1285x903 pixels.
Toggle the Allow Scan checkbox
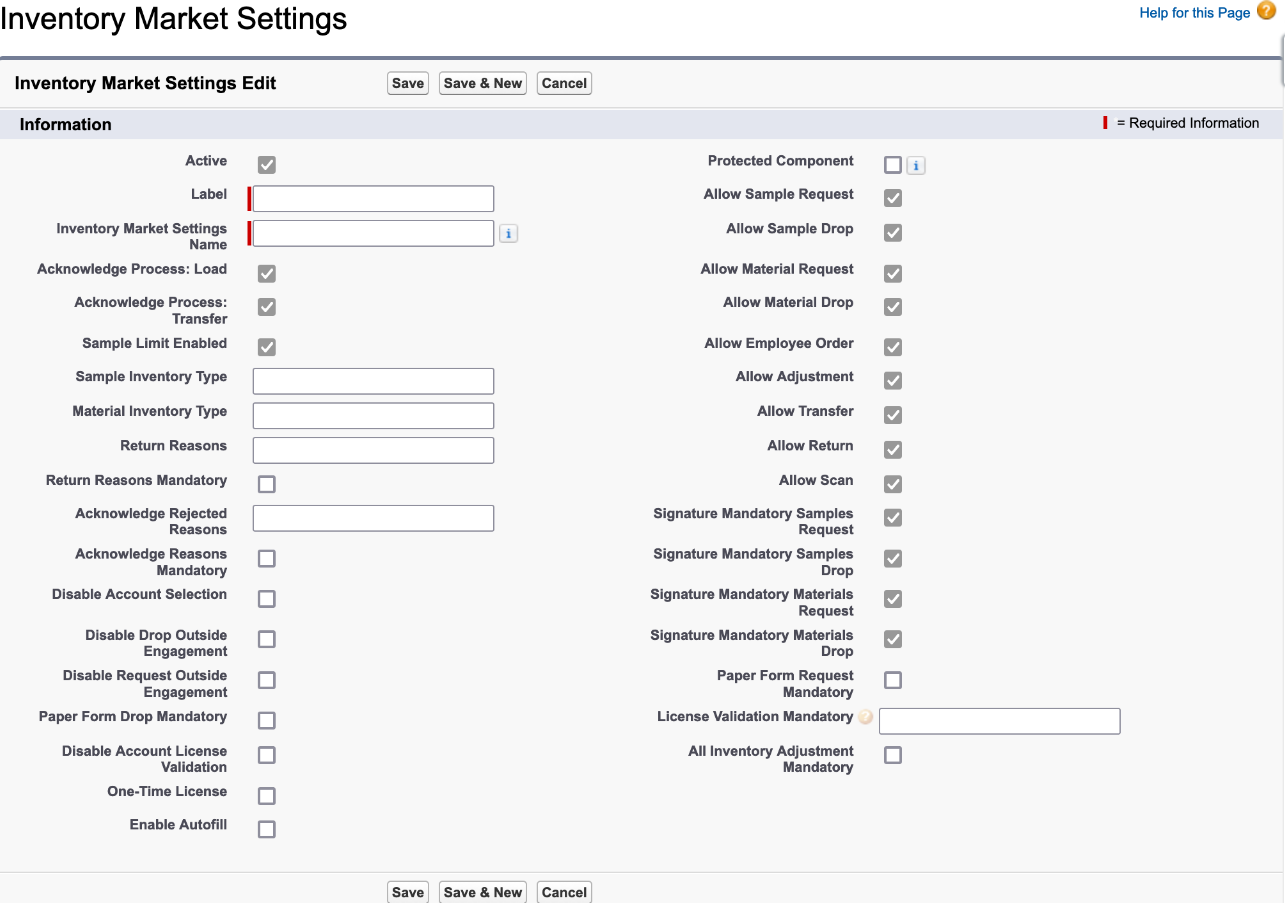[893, 484]
